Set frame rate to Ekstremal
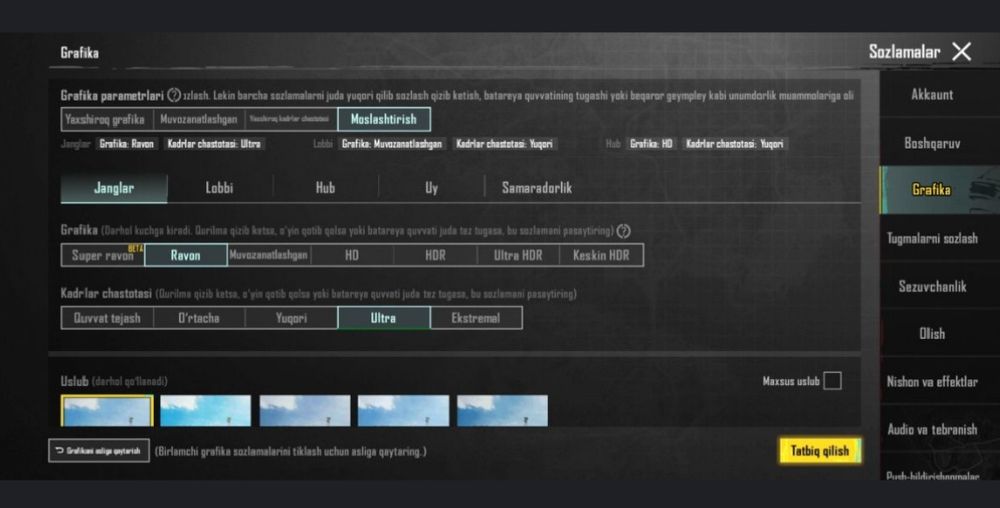The height and width of the screenshot is (508, 1000). (476, 318)
